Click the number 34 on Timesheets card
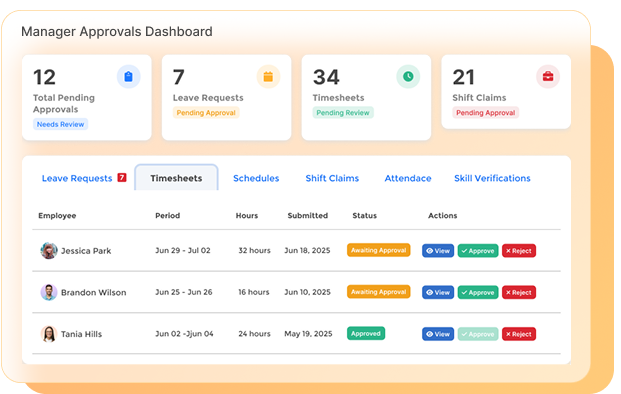Screen dimensions: 621x394 tap(326, 77)
